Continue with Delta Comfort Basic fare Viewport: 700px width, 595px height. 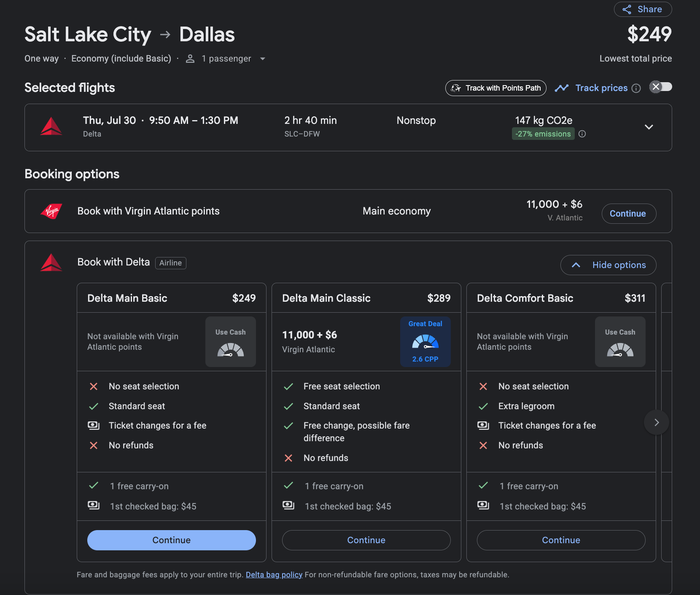click(561, 540)
